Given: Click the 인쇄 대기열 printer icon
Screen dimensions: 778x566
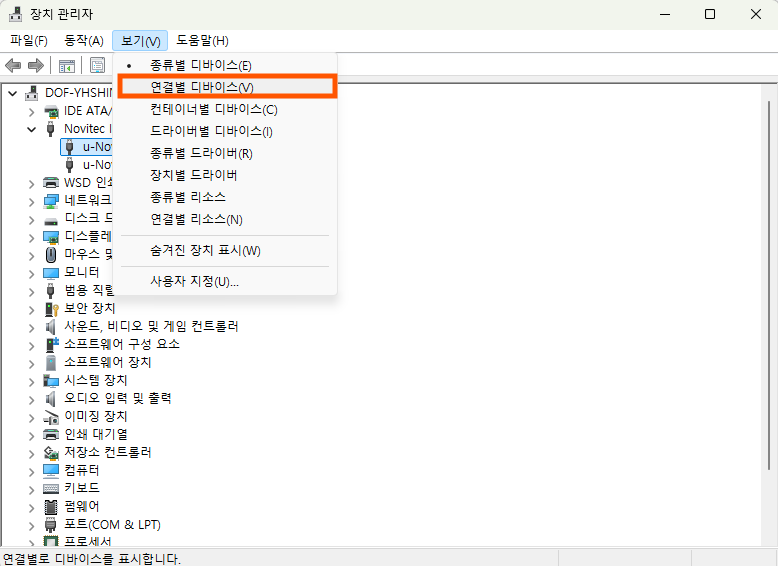Looking at the screenshot, I should click(51, 434).
